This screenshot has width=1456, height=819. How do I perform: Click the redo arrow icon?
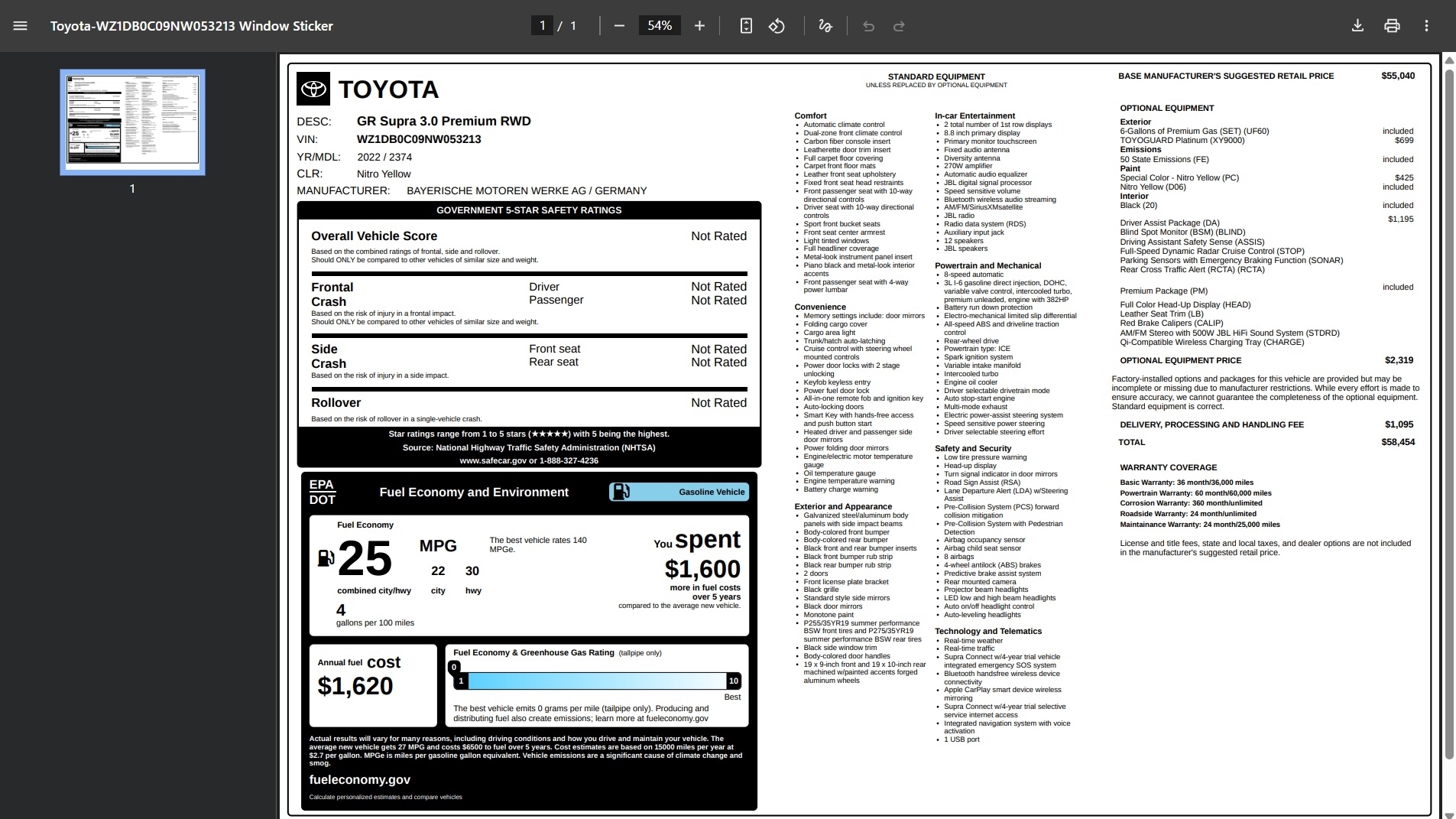899,26
